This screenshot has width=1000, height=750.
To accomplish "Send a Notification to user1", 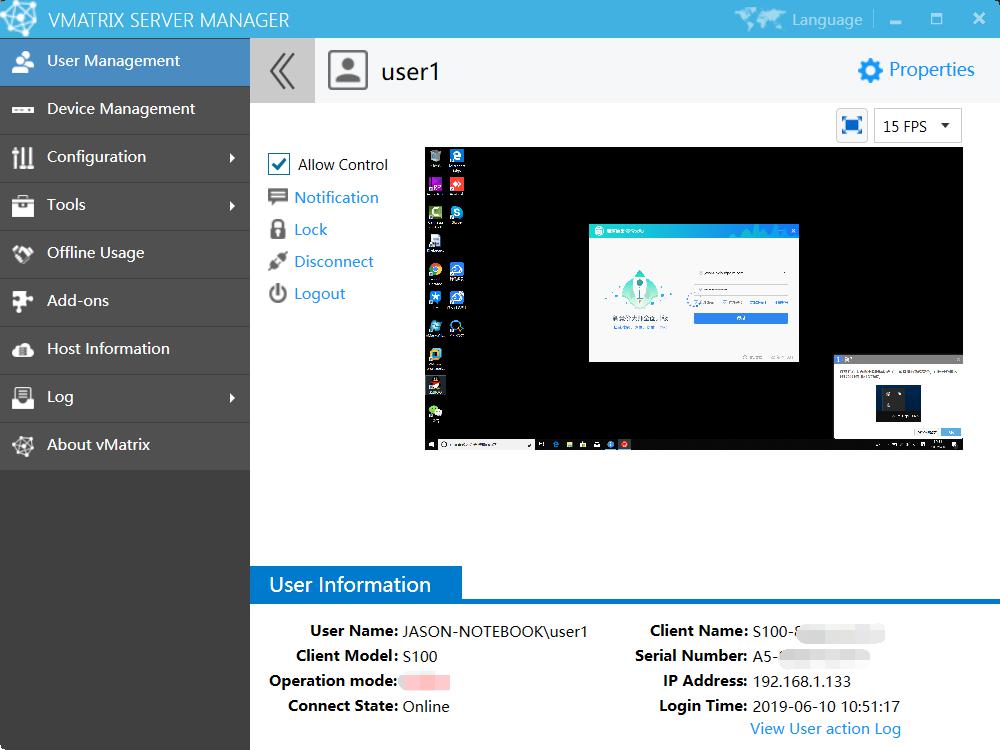I will [x=336, y=198].
